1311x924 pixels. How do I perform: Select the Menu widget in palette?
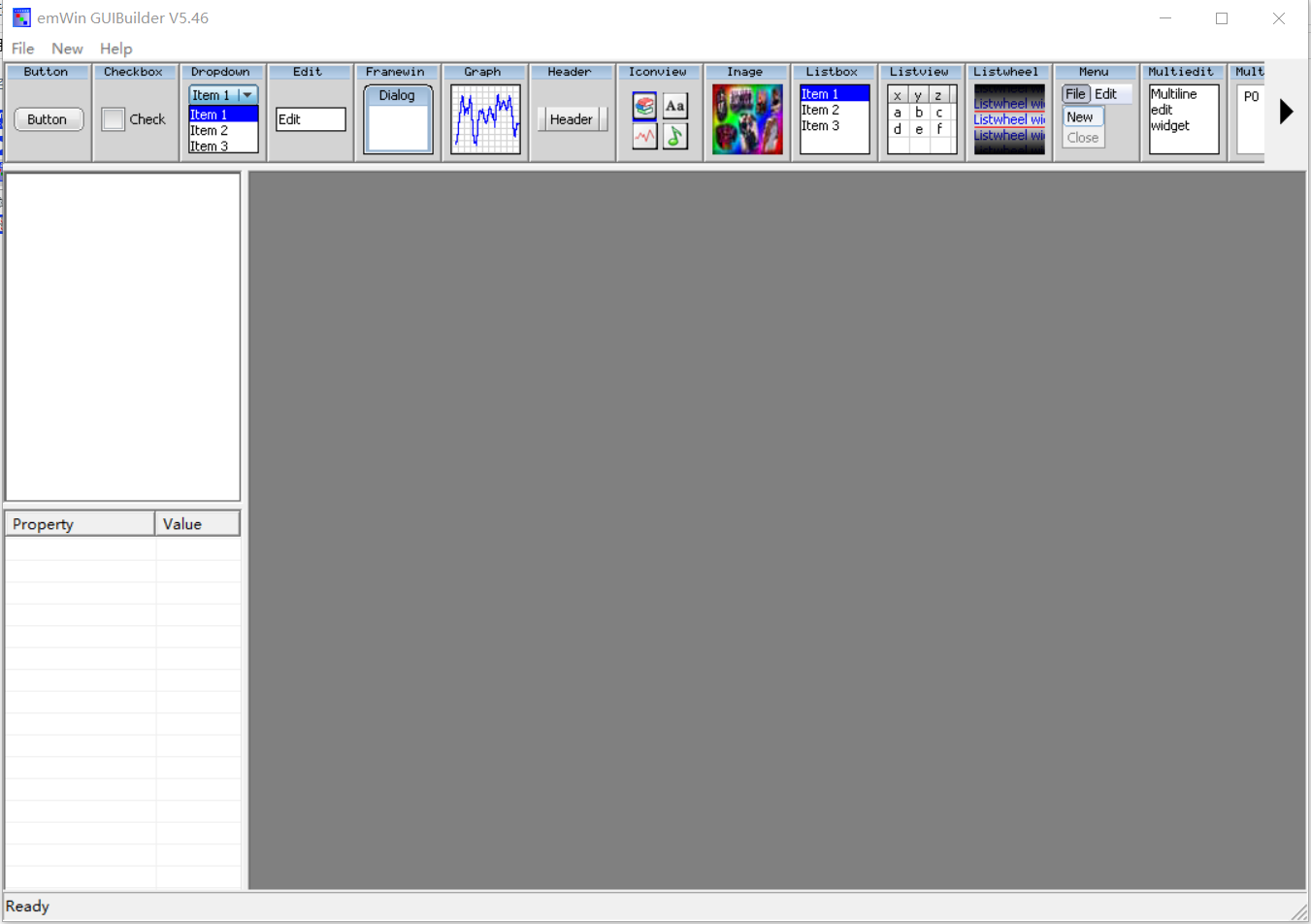coord(1097,116)
